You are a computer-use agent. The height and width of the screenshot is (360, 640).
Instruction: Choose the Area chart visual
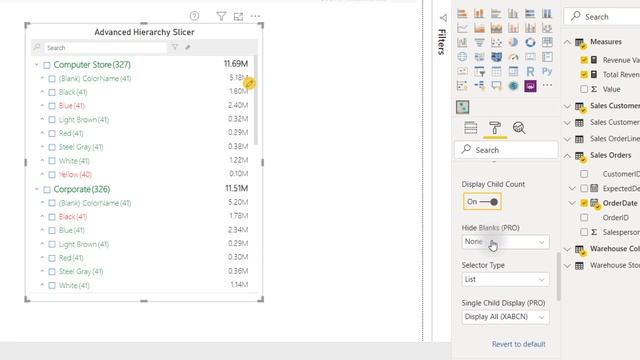point(479,28)
